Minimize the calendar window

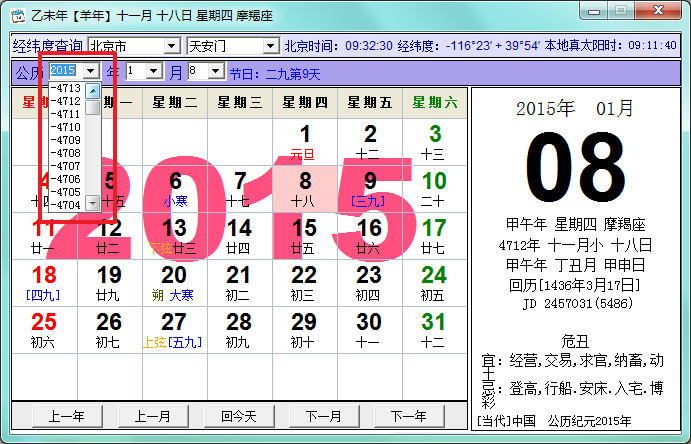tap(594, 11)
